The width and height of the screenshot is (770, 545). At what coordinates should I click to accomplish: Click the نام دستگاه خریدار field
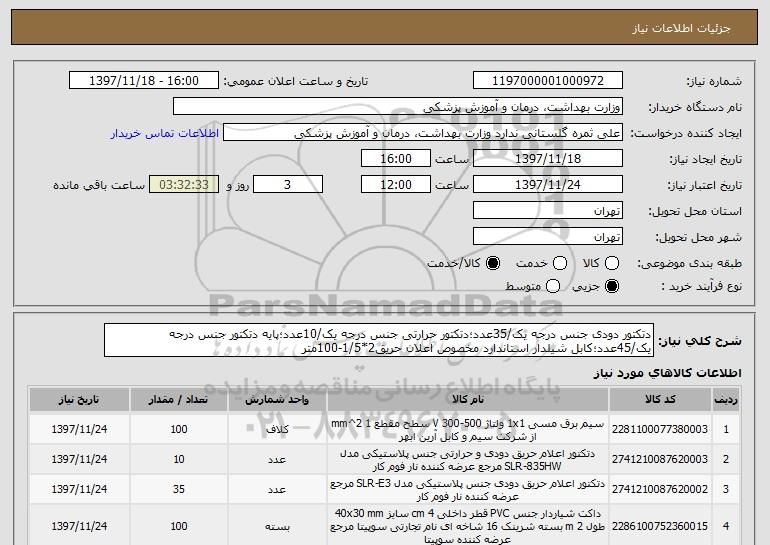pyautogui.click(x=398, y=107)
